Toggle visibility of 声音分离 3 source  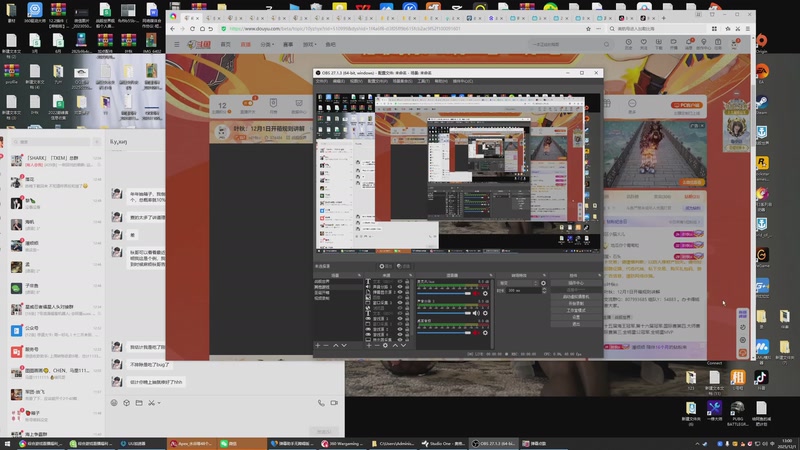pyautogui.click(x=400, y=287)
